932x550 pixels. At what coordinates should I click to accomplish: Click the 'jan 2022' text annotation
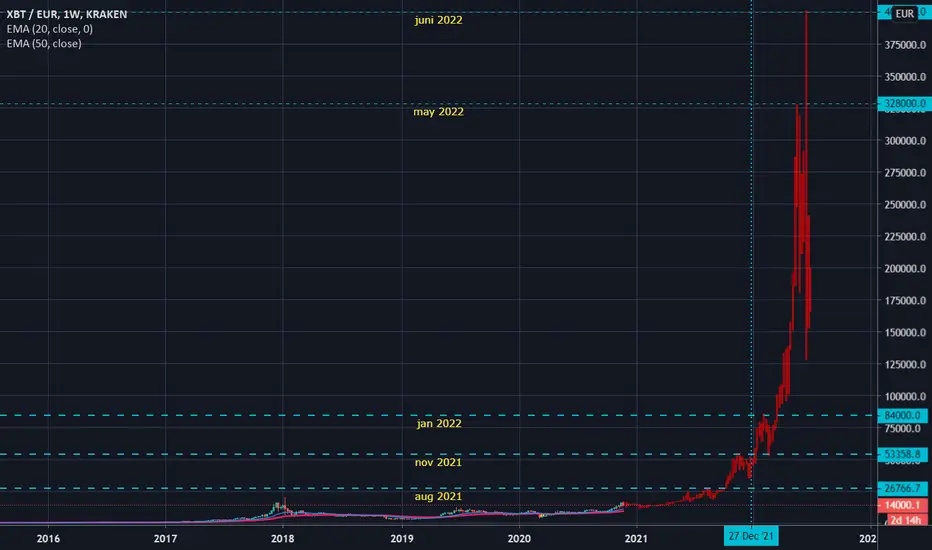439,423
